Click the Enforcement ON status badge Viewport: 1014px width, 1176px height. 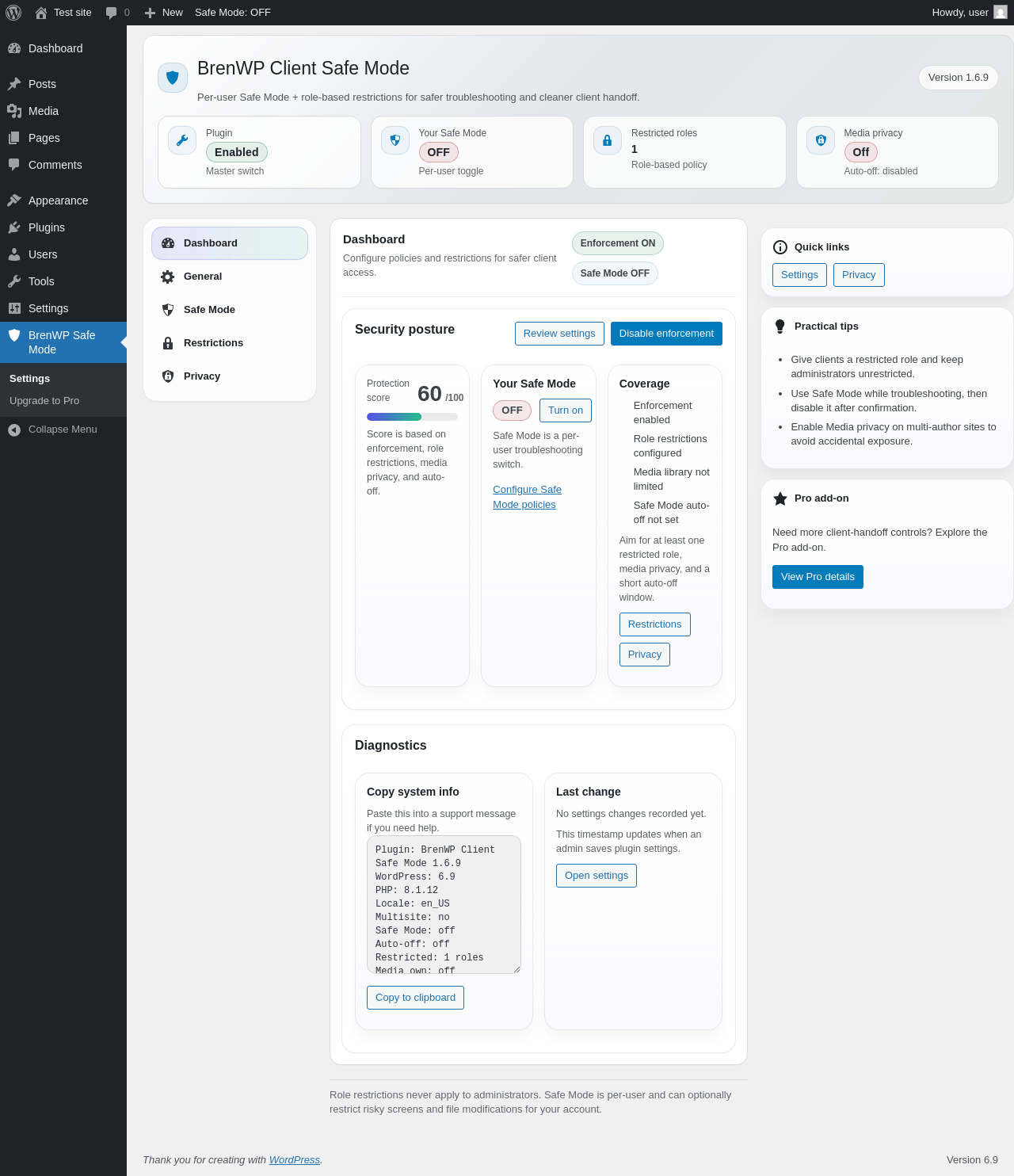coord(618,243)
